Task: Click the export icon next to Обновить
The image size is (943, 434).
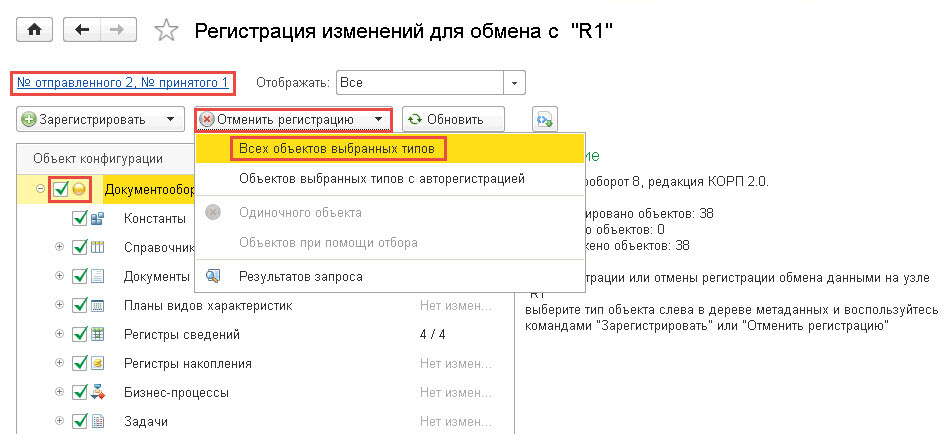Action: click(545, 120)
